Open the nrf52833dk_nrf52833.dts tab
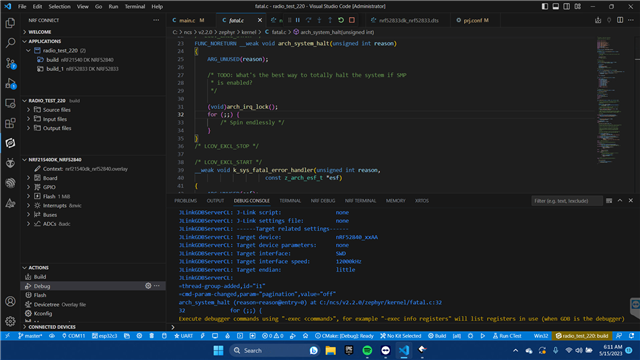The height and width of the screenshot is (360, 640). click(x=408, y=20)
